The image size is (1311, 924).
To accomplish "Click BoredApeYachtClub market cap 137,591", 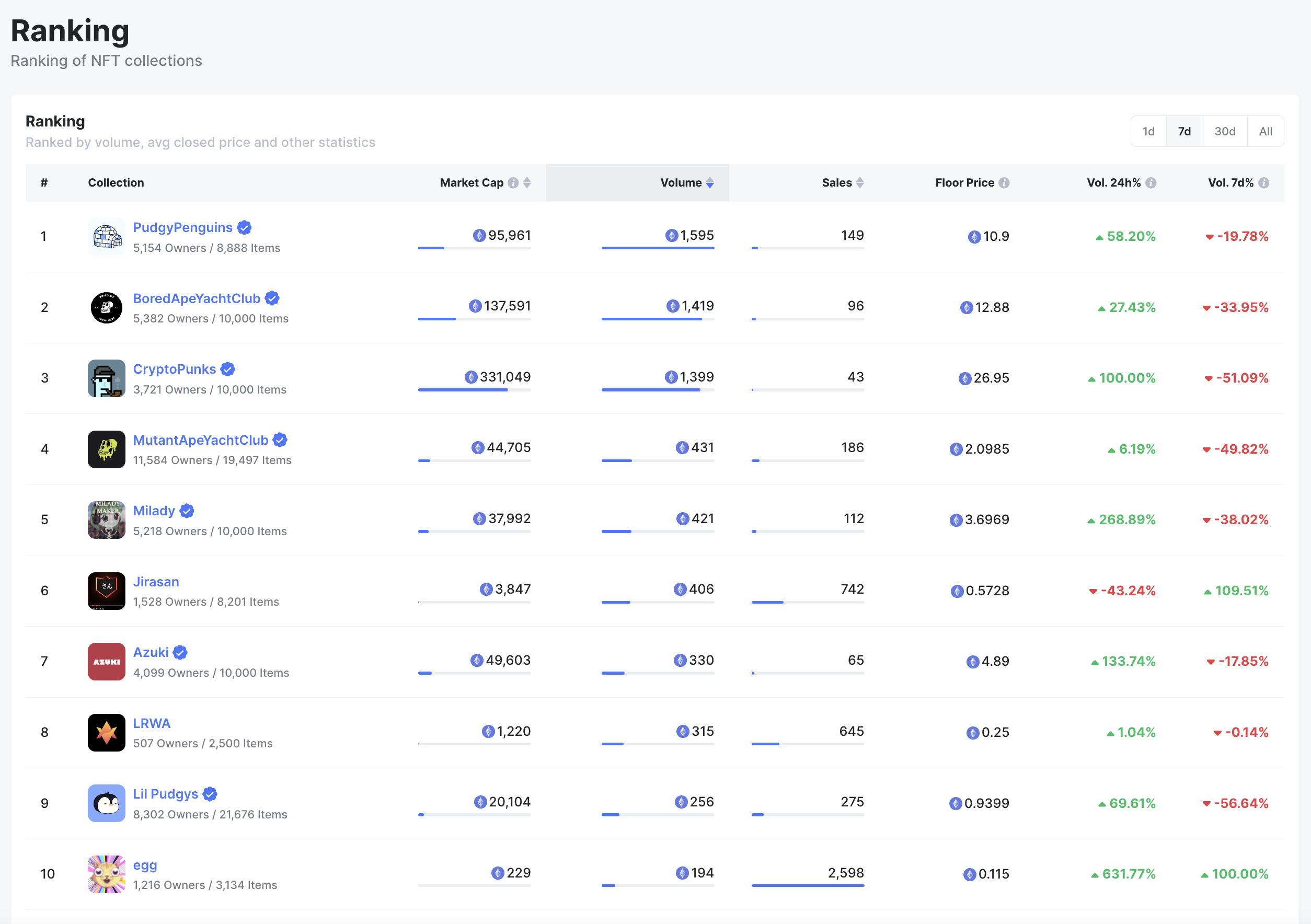I will (x=507, y=306).
